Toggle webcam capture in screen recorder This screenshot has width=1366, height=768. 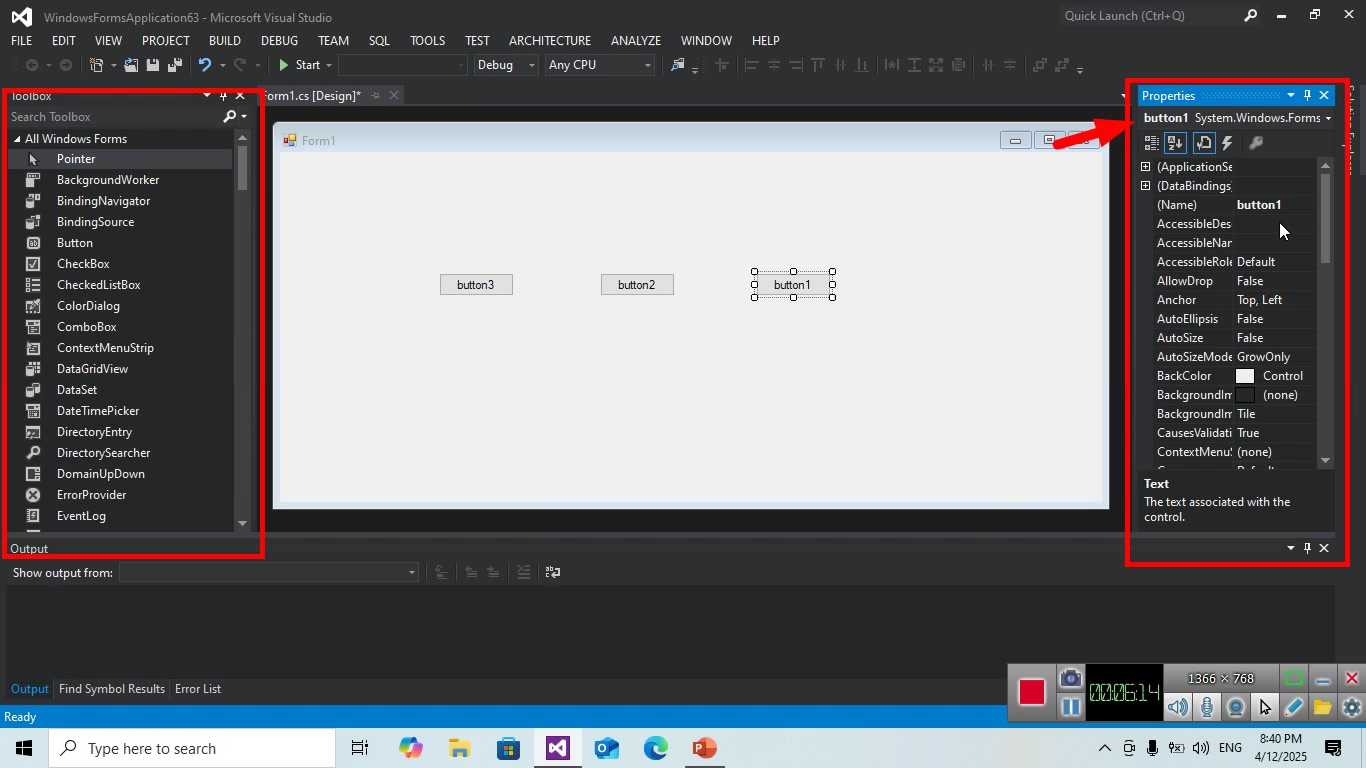click(x=1236, y=707)
